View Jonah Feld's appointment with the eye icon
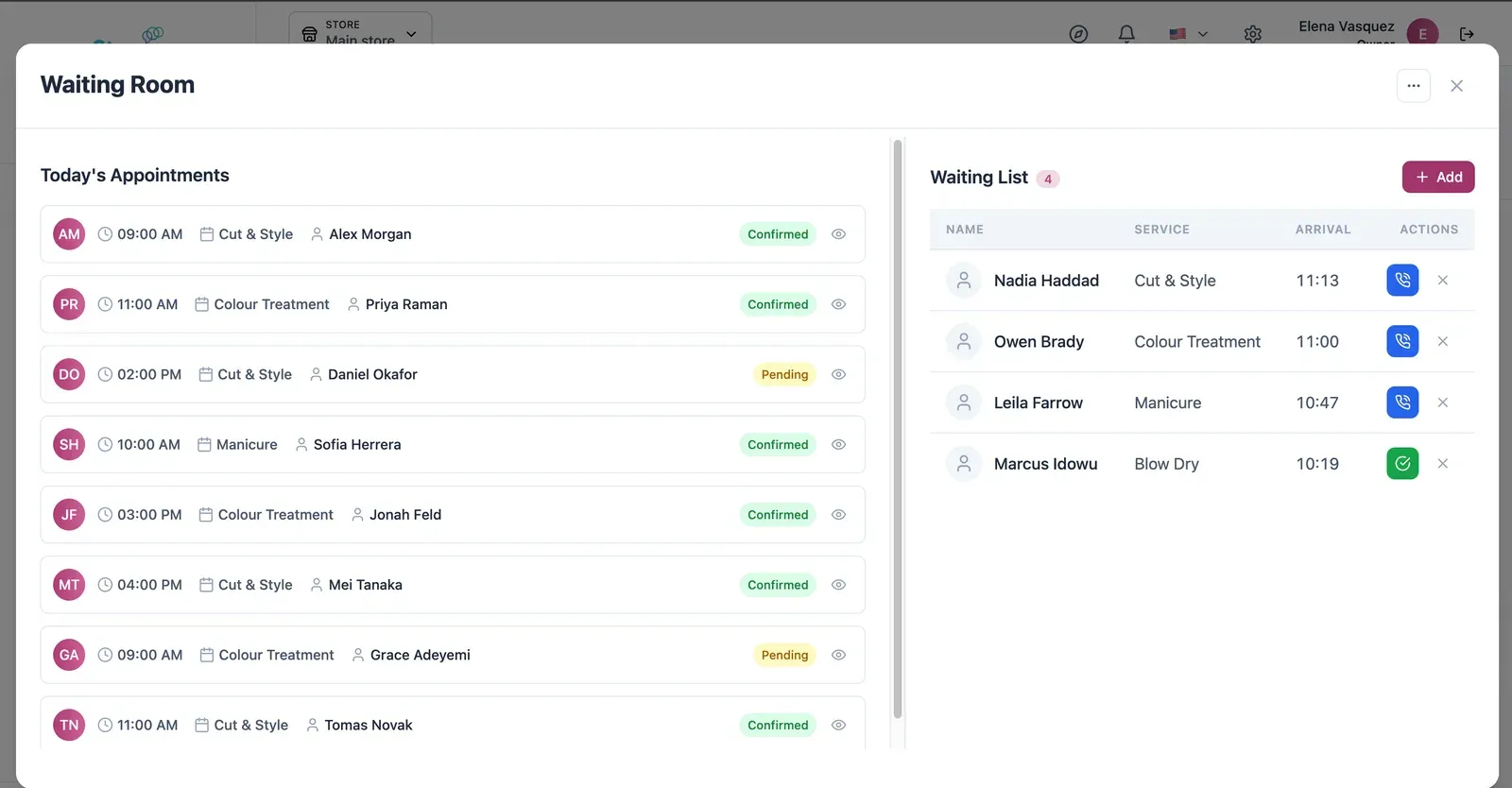 pos(838,515)
